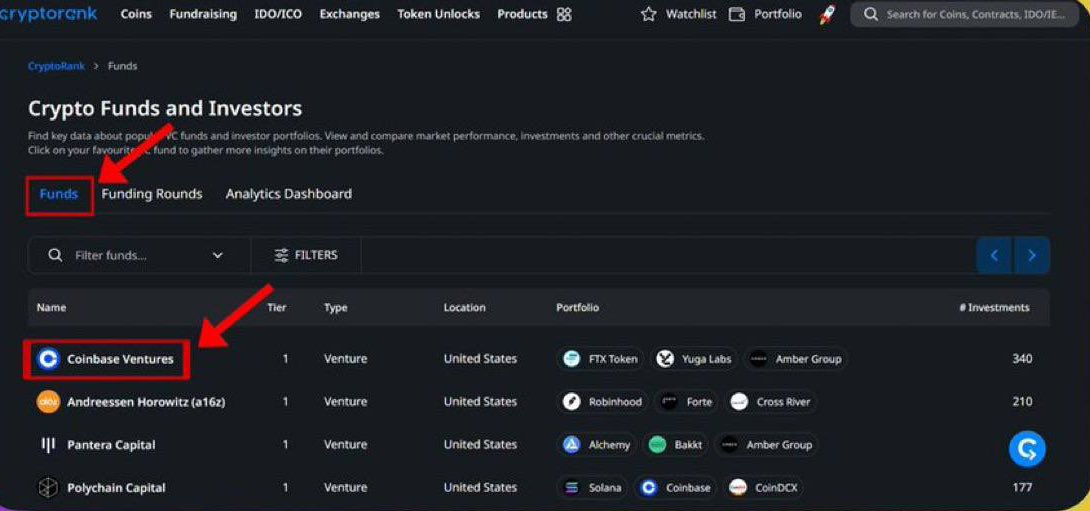
Task: Sort by the Location column header
Action: (x=464, y=307)
